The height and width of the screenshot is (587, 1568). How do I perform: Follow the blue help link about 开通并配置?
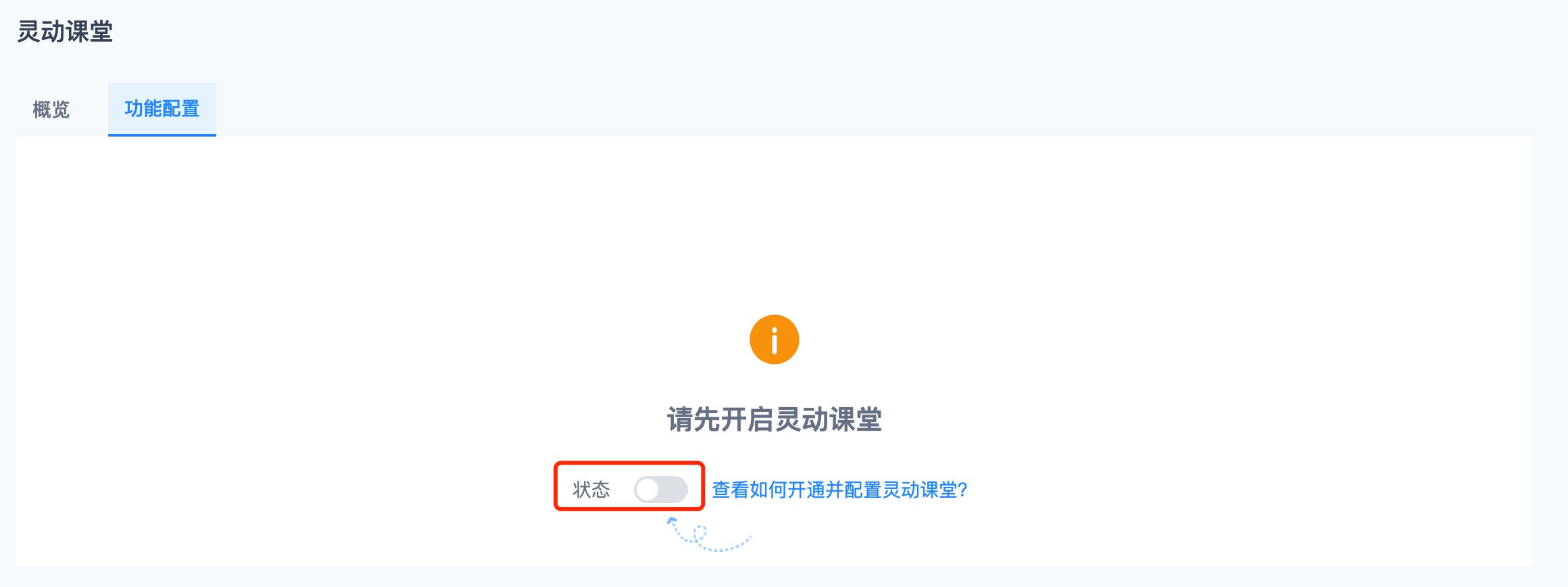click(x=839, y=489)
